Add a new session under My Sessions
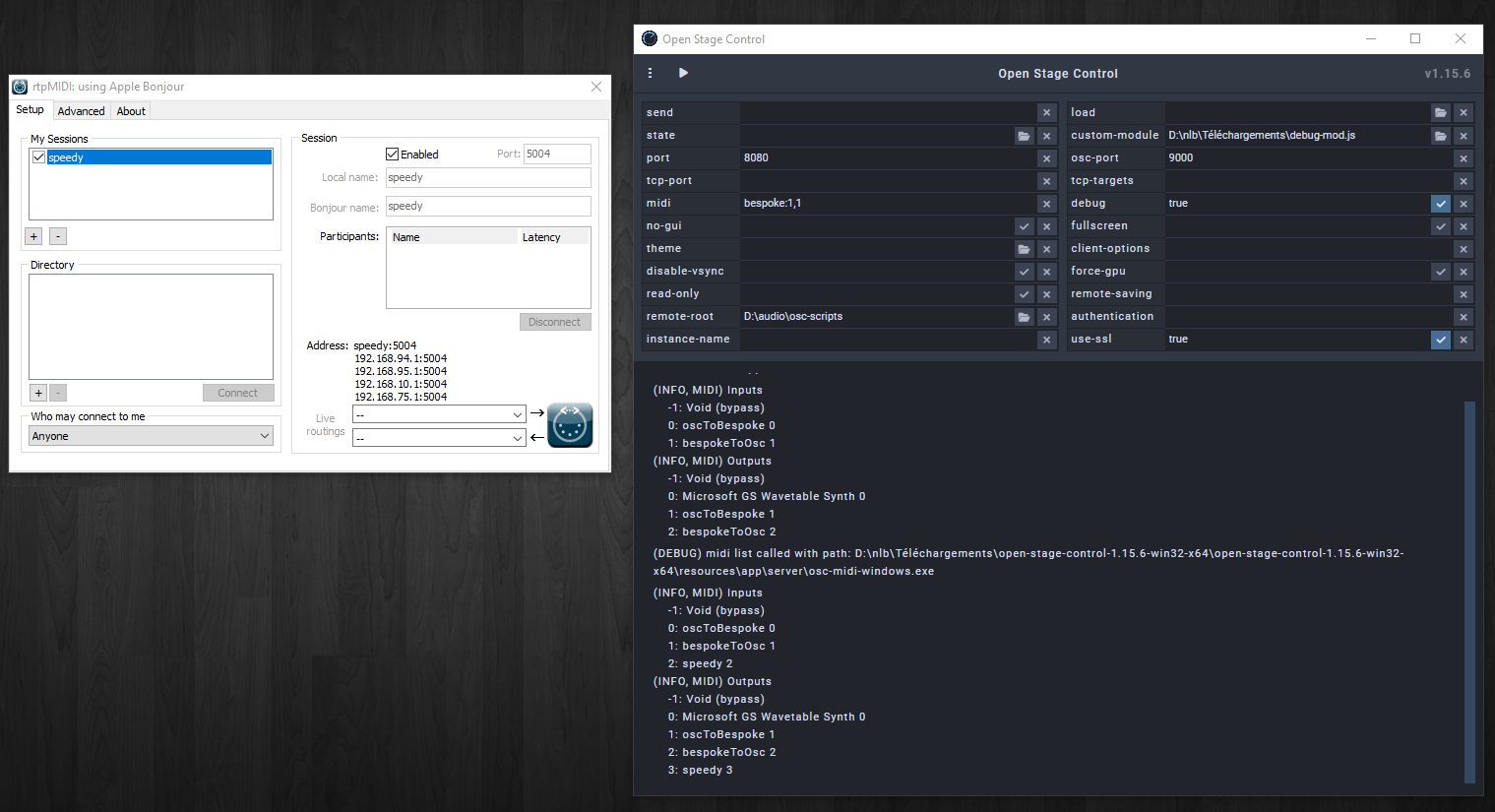Image resolution: width=1495 pixels, height=812 pixels. [33, 236]
